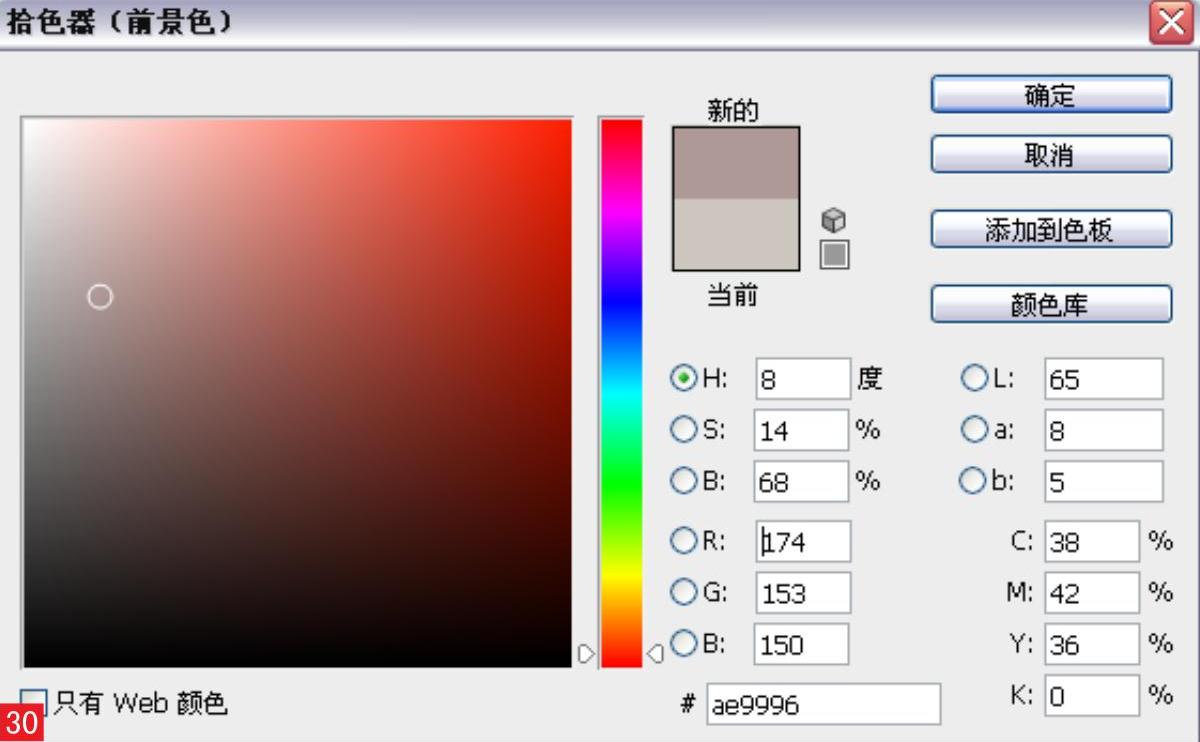The height and width of the screenshot is (742, 1200).
Task: Select the G green radio button
Action: click(x=684, y=592)
